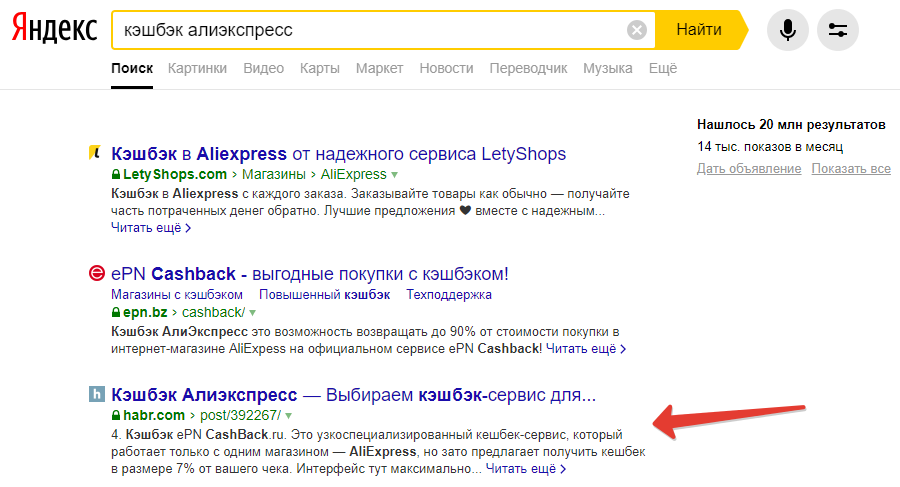The width and height of the screenshot is (900, 487).
Task: Open the Ещё menu in navigation
Action: (663, 68)
